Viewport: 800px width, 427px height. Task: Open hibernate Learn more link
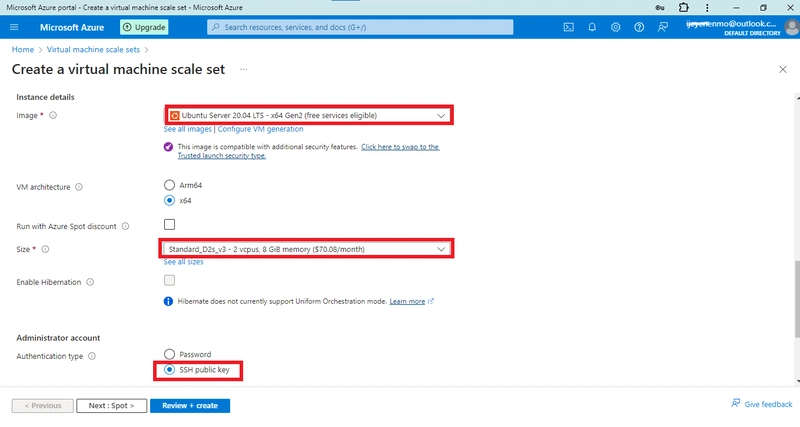coord(407,301)
